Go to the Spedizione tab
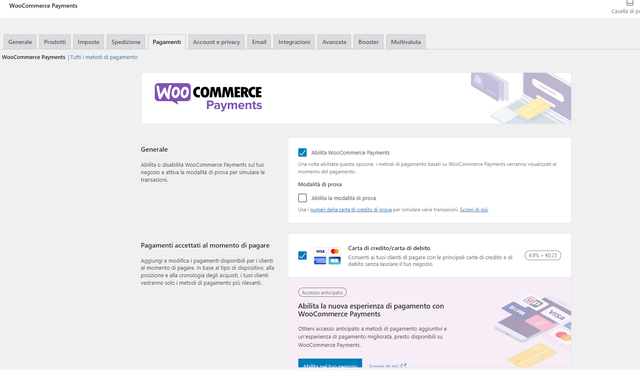 pos(126,42)
